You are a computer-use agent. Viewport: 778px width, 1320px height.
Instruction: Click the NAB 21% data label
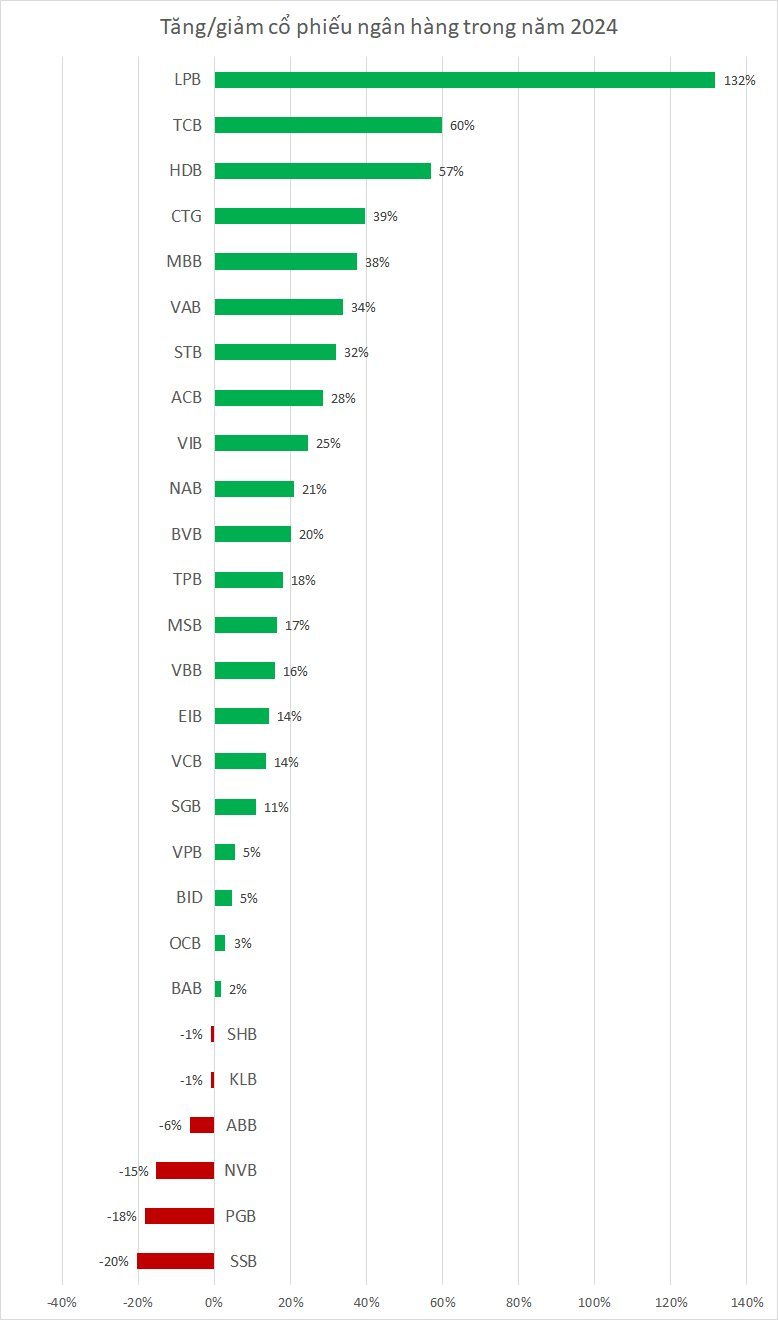(314, 489)
